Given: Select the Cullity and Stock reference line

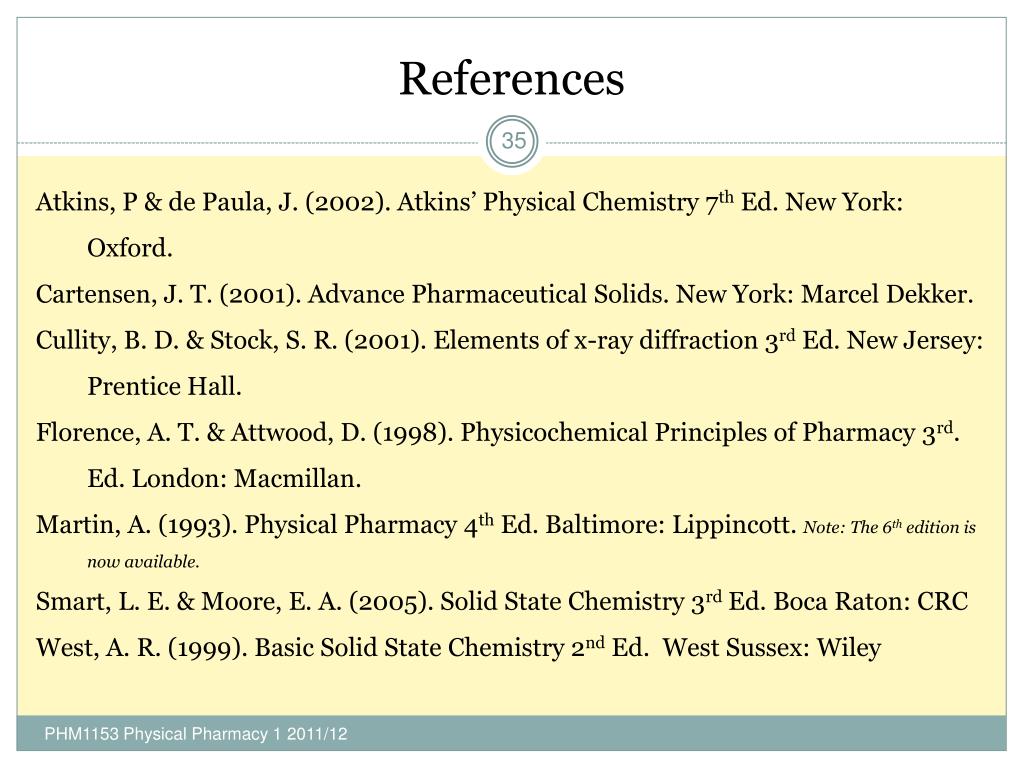Looking at the screenshot, I should point(509,340).
